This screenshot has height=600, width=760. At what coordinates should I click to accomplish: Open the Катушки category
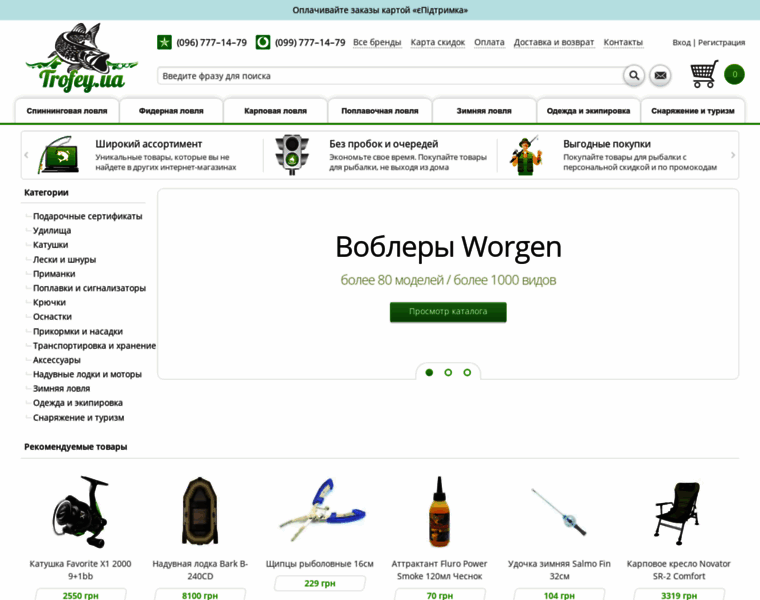click(x=50, y=245)
